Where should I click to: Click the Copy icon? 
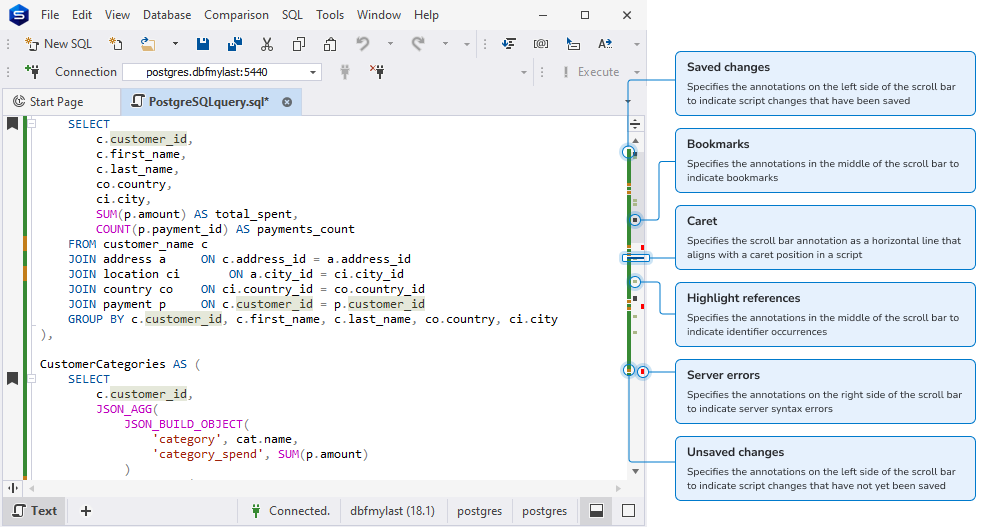[298, 43]
